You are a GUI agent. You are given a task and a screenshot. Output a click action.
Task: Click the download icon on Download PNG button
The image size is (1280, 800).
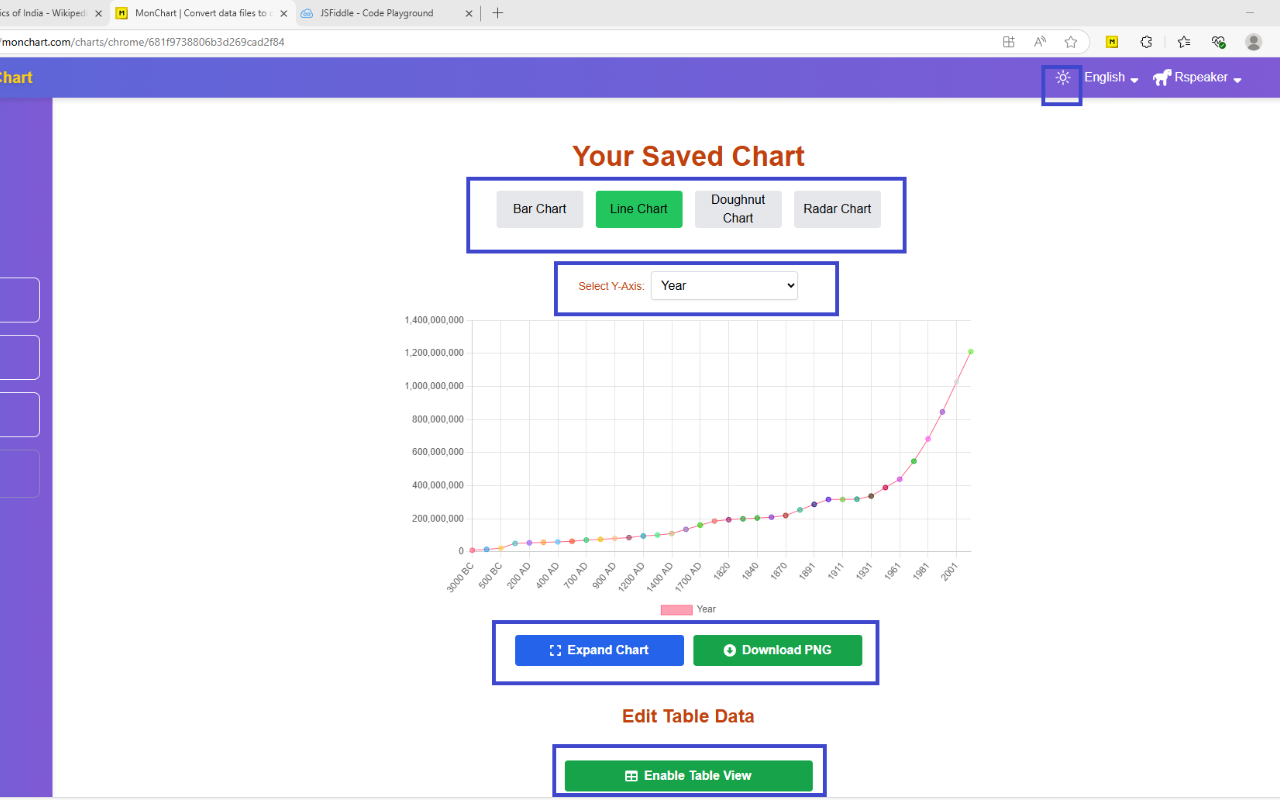click(729, 650)
